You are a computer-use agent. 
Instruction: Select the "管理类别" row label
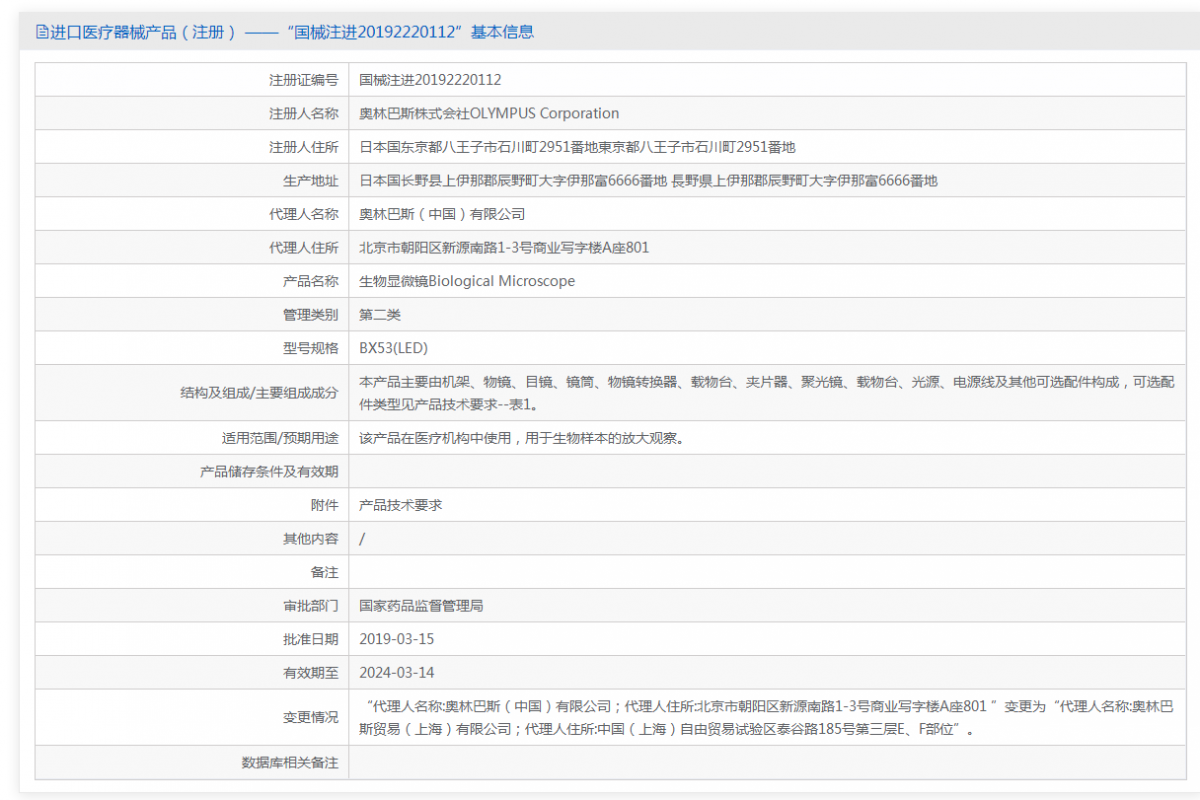pyautogui.click(x=311, y=315)
